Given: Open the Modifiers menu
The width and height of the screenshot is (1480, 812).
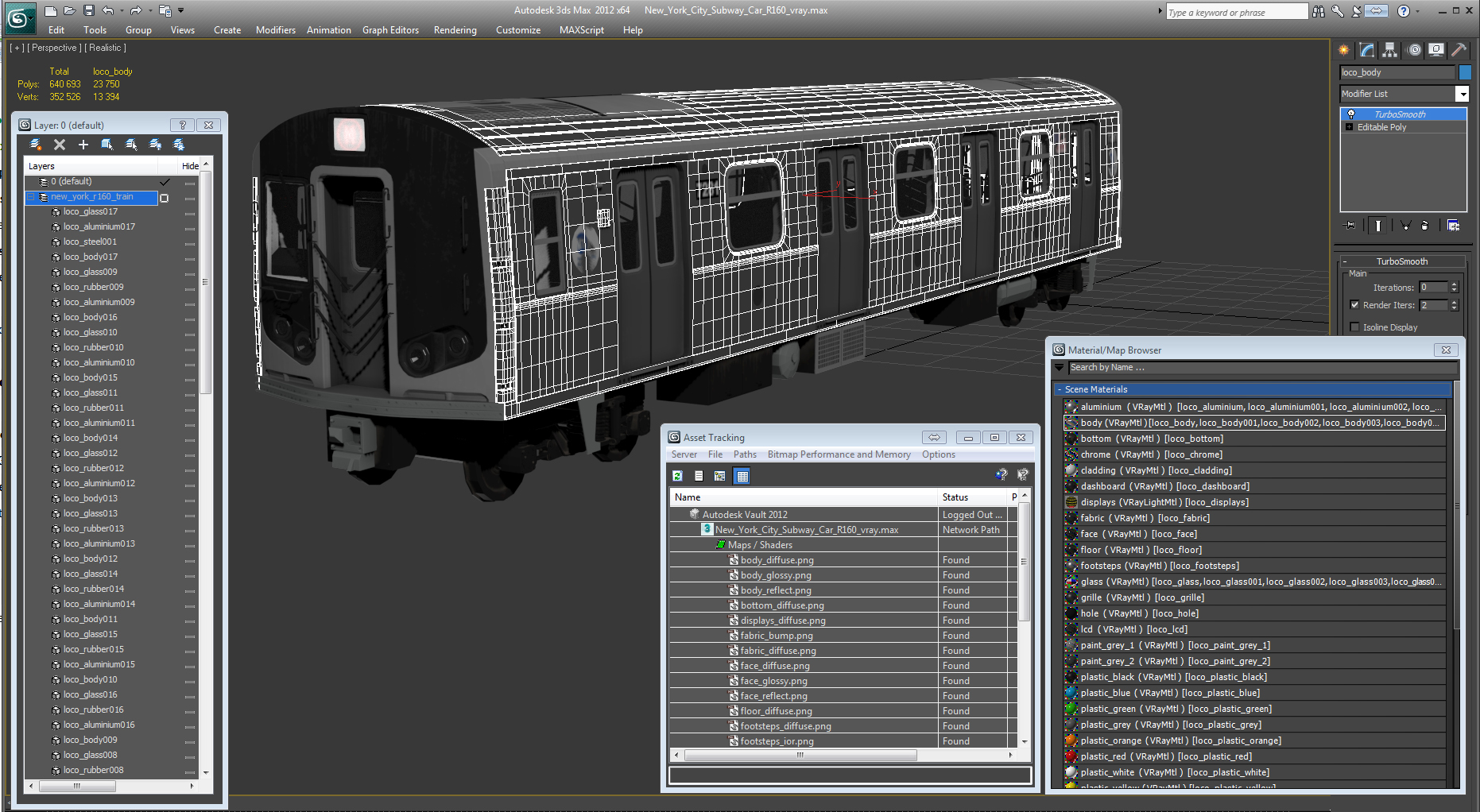Looking at the screenshot, I should 276,30.
